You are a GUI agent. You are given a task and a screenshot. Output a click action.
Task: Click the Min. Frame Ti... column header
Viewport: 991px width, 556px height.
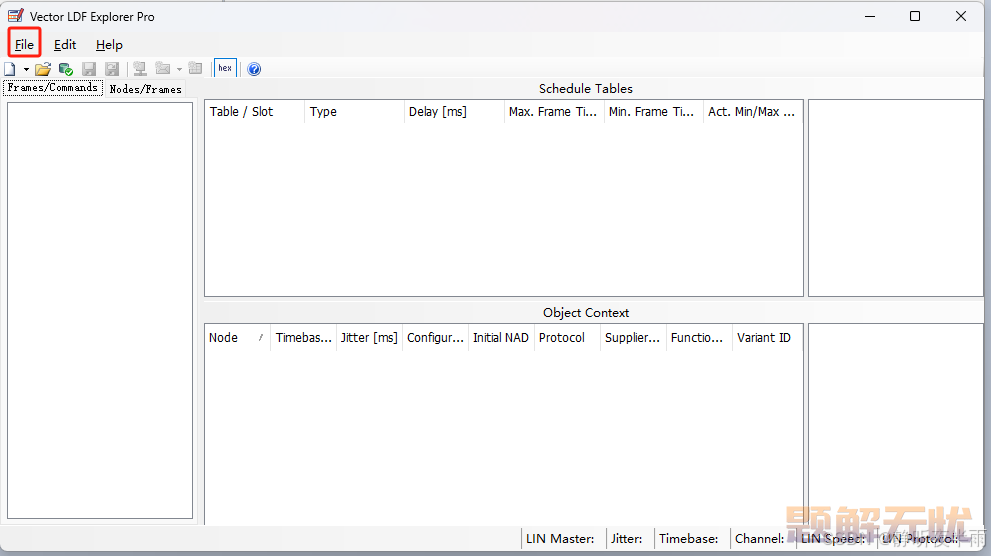[654, 112]
